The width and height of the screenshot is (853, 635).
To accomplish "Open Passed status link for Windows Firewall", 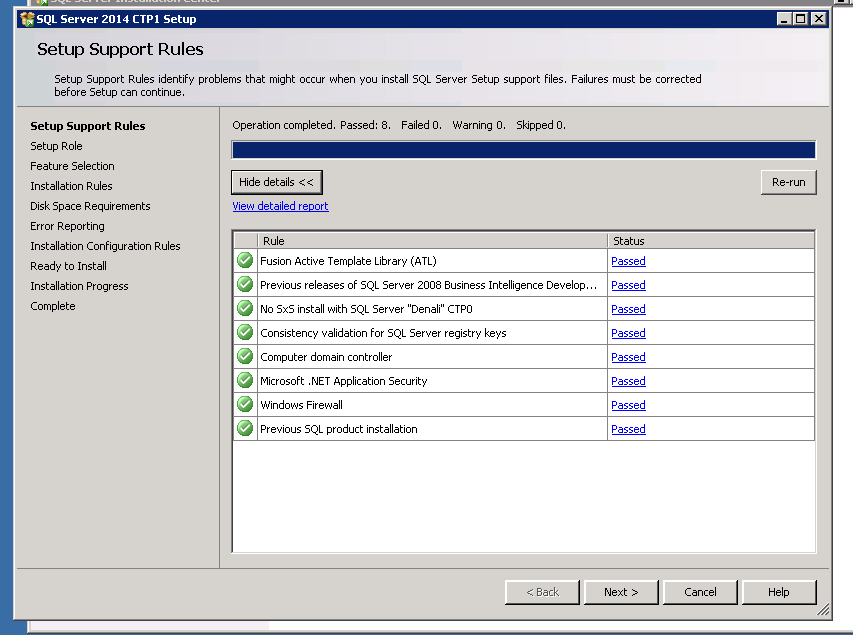I will [628, 405].
